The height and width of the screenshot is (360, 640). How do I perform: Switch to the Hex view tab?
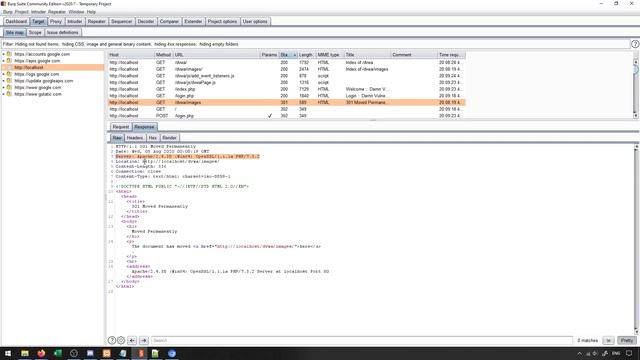pos(153,138)
